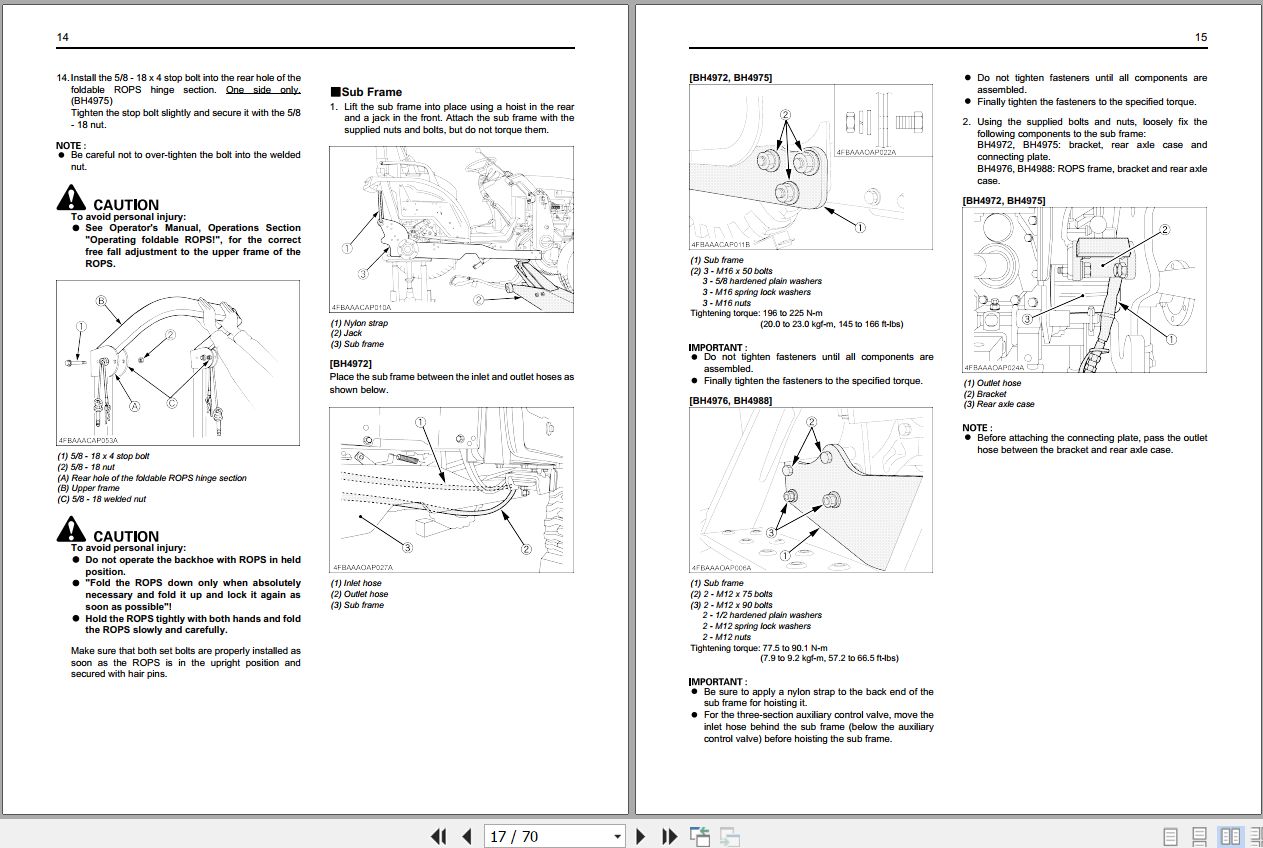Select continuous scrolling page layout
Image resolution: width=1263 pixels, height=848 pixels.
pyautogui.click(x=1199, y=836)
